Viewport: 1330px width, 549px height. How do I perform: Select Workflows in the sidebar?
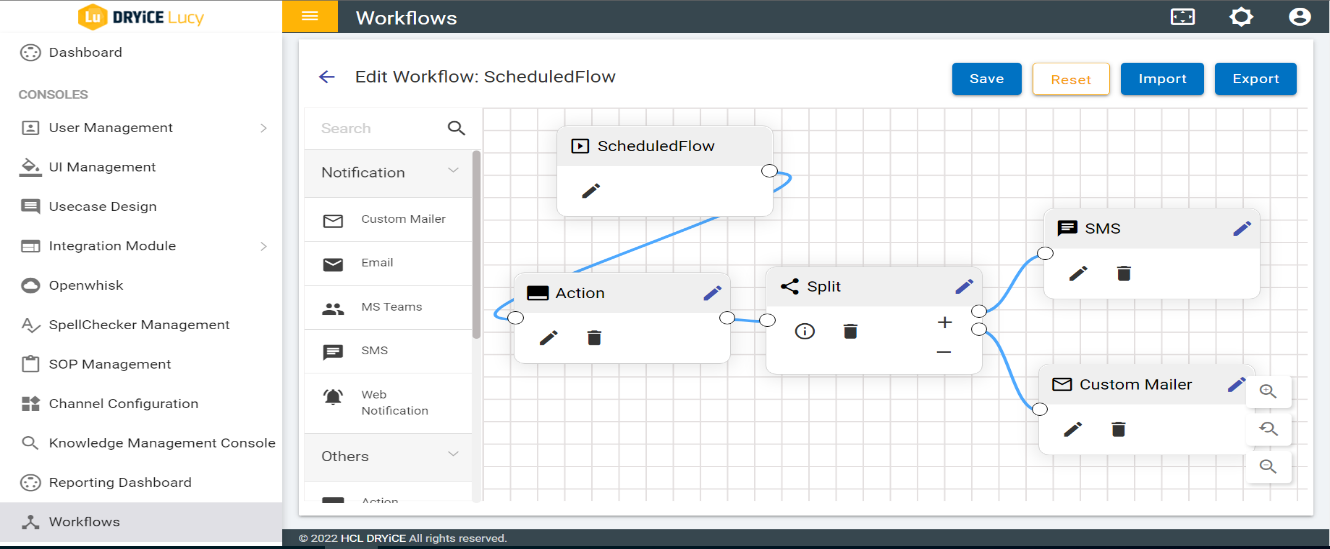tap(141, 522)
